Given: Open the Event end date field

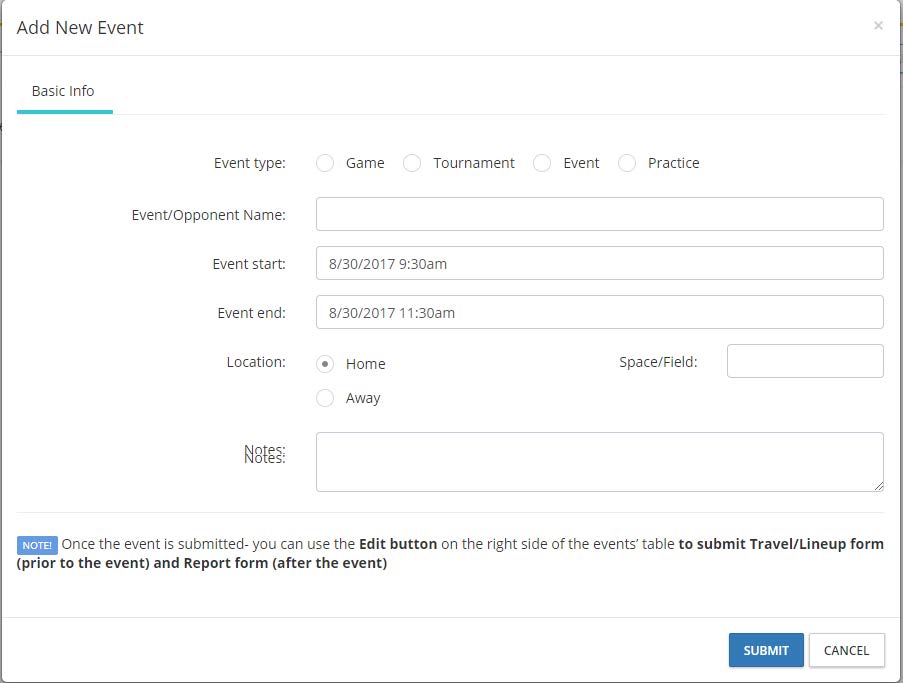Looking at the screenshot, I should click(x=599, y=312).
